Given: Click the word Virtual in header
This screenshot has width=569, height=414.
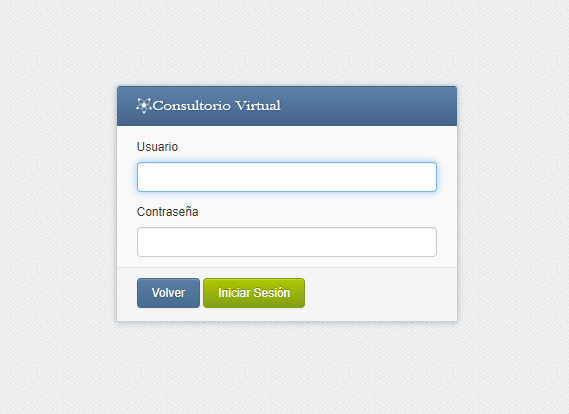Looking at the screenshot, I should [258, 106].
